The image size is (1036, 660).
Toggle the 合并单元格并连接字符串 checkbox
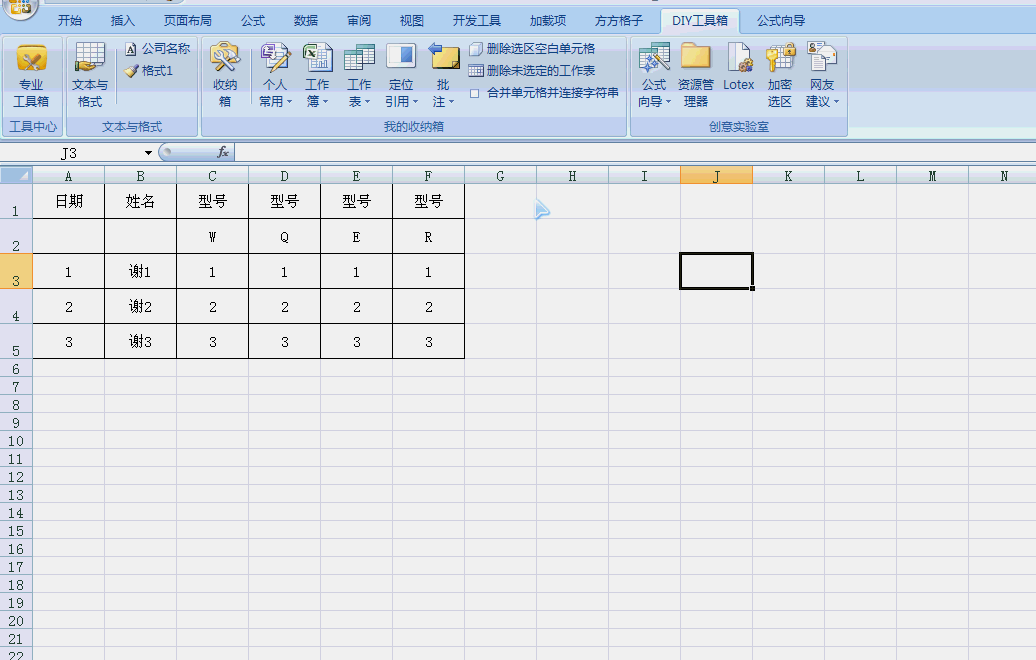point(475,93)
